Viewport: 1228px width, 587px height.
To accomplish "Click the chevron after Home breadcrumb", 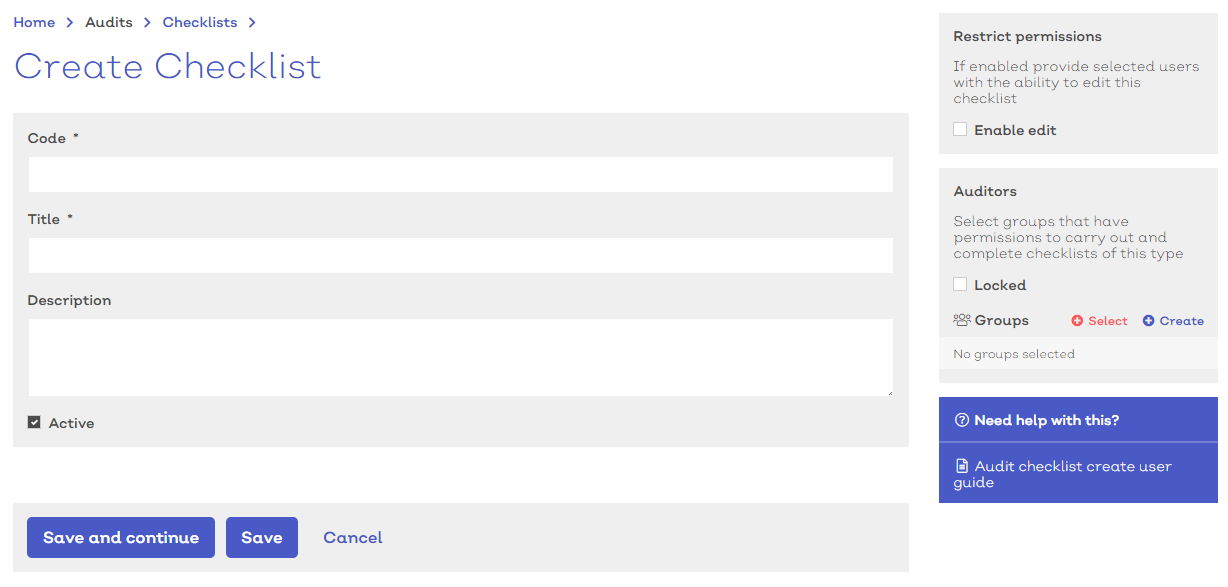I will [x=70, y=22].
